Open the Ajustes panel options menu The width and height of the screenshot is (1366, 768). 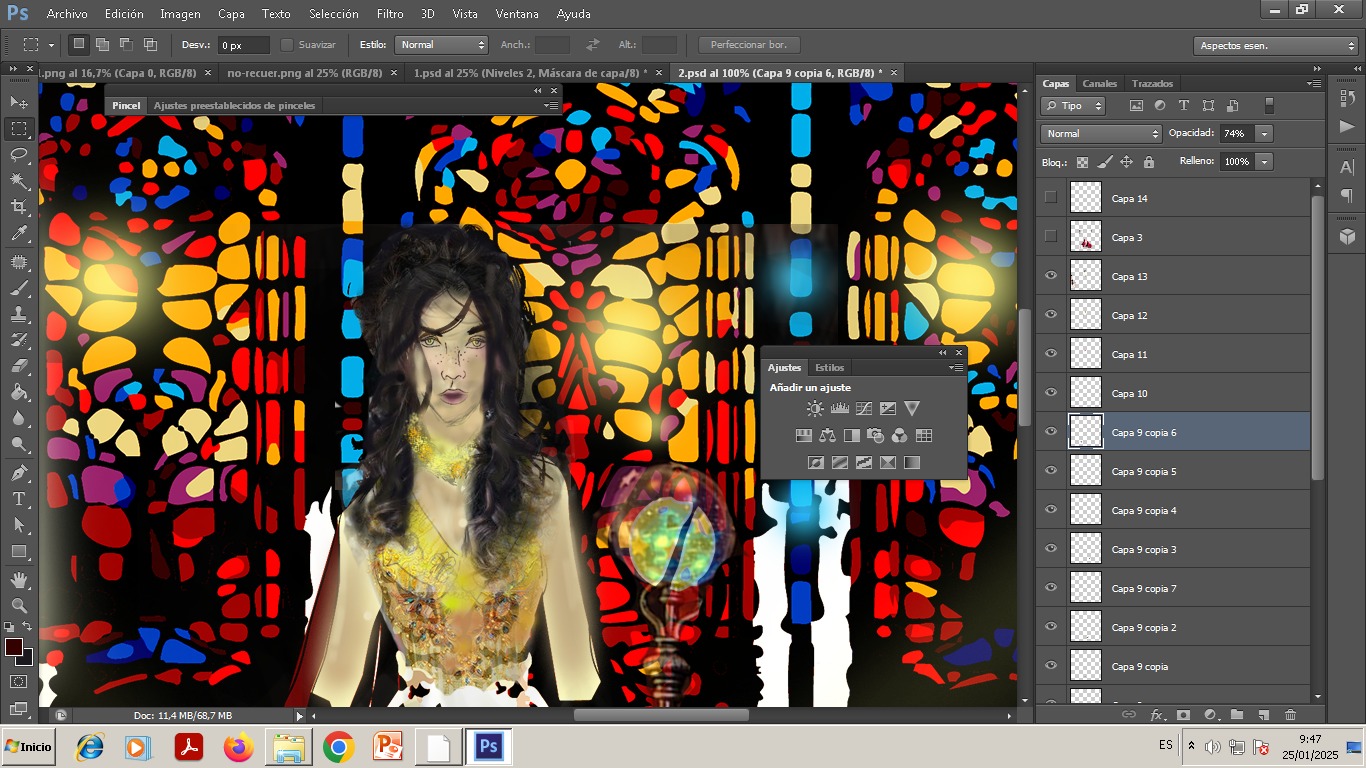coord(957,368)
